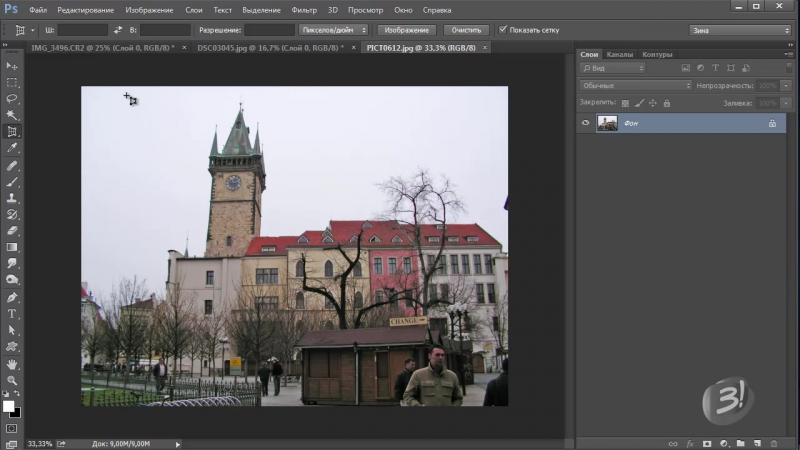Click the lock all icon in Закрепить row
This screenshot has width=800, height=450.
667,102
